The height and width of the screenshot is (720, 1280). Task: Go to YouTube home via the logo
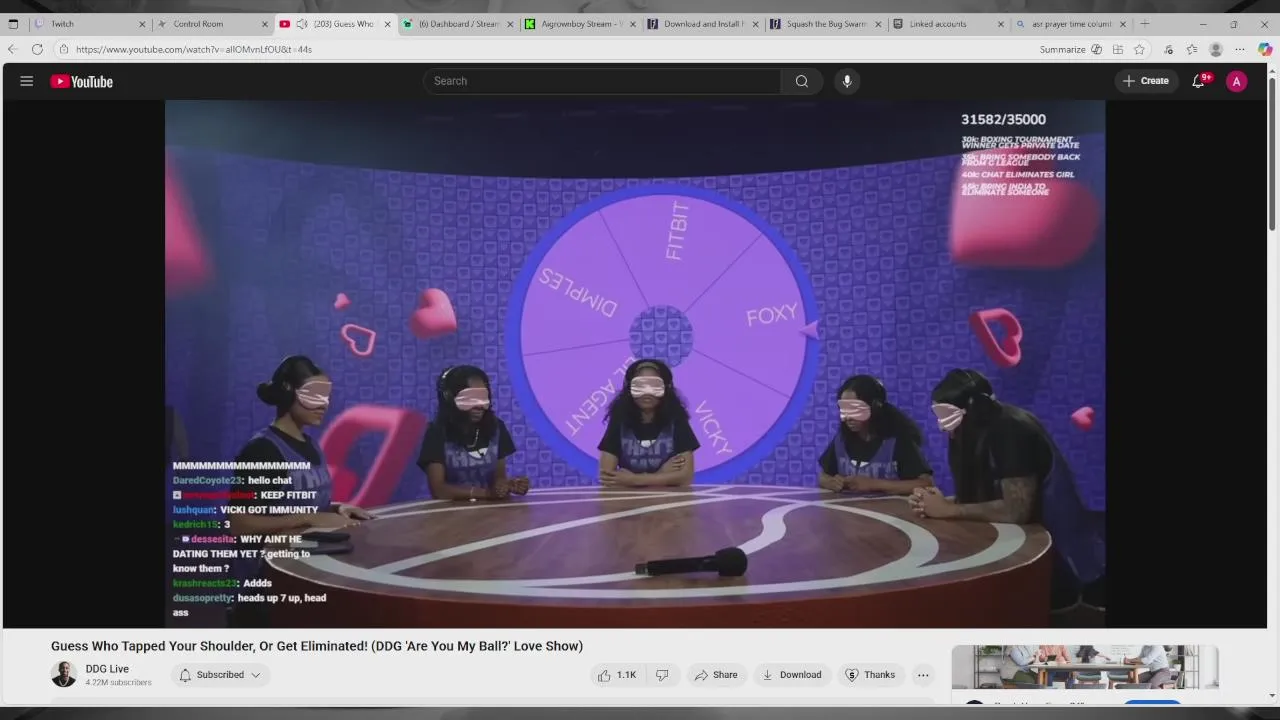[82, 82]
